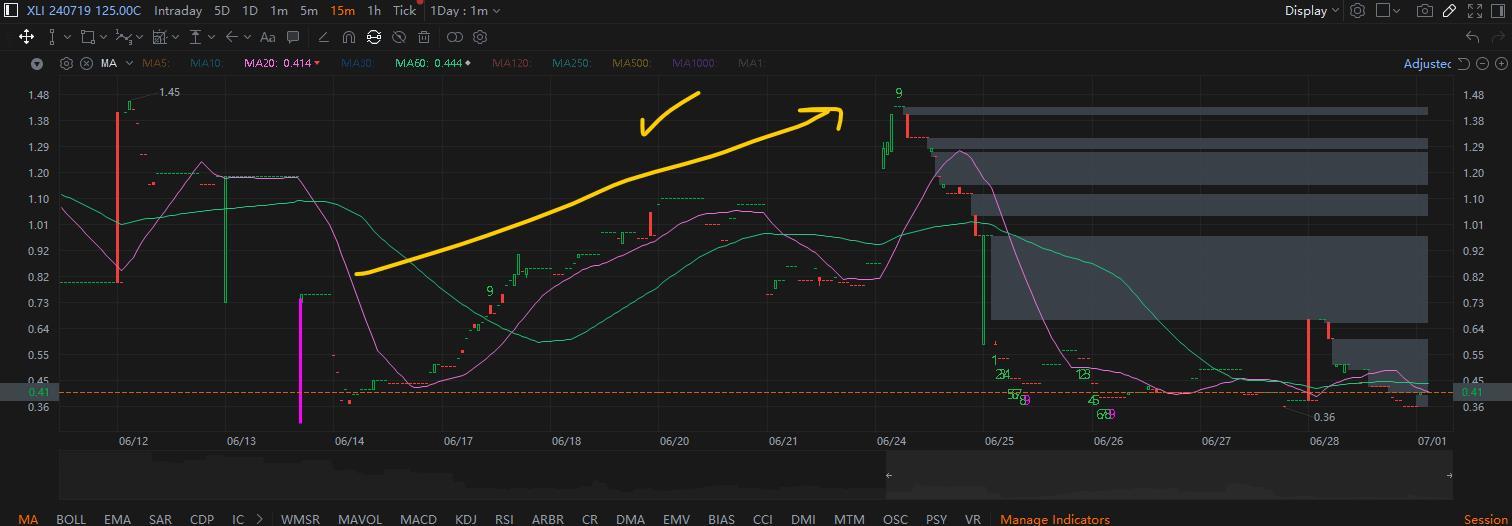Viewport: 1512px width, 526px height.
Task: Enter fullscreen chart view
Action: [1475, 10]
